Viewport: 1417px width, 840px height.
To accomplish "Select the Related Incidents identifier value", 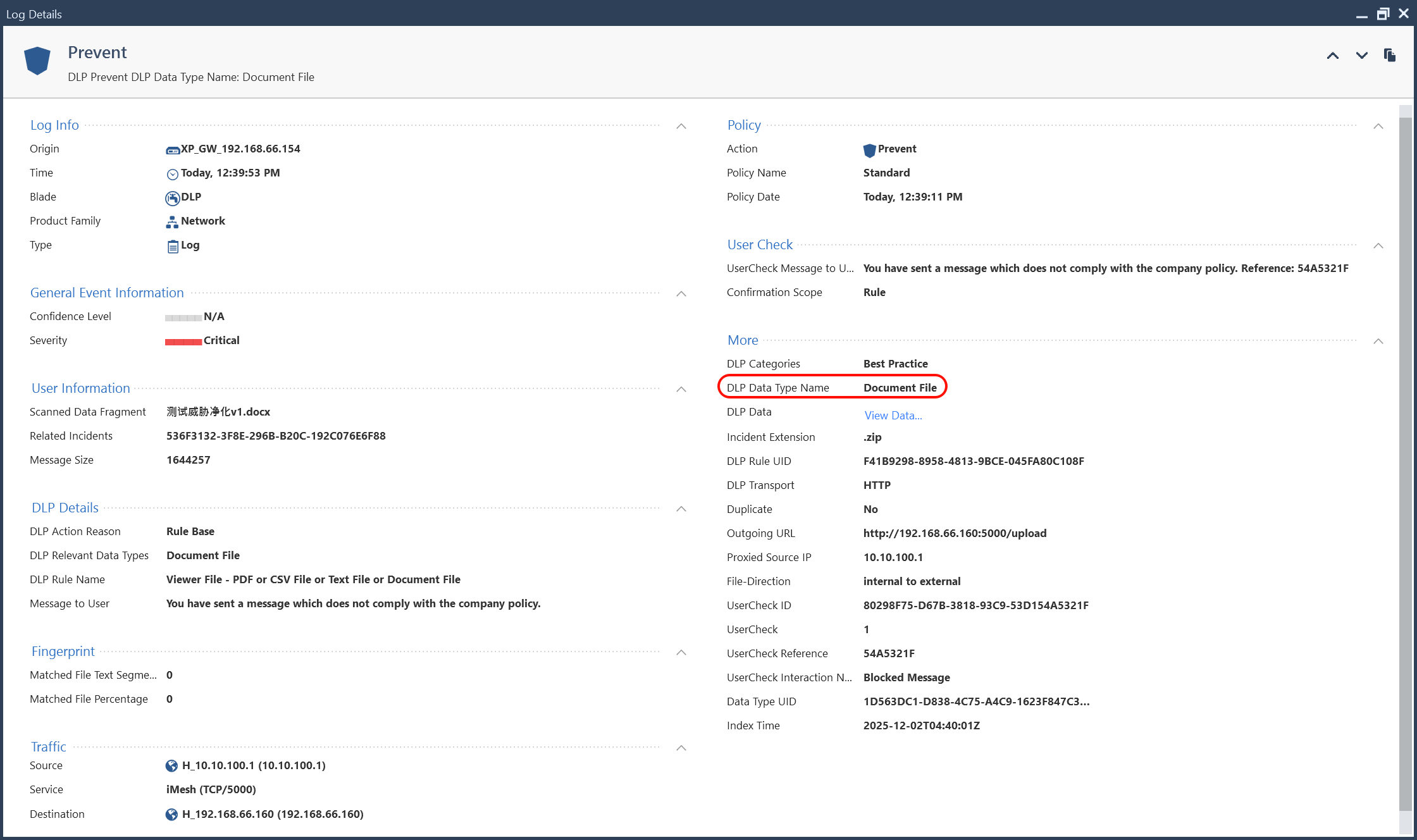I will coord(276,436).
